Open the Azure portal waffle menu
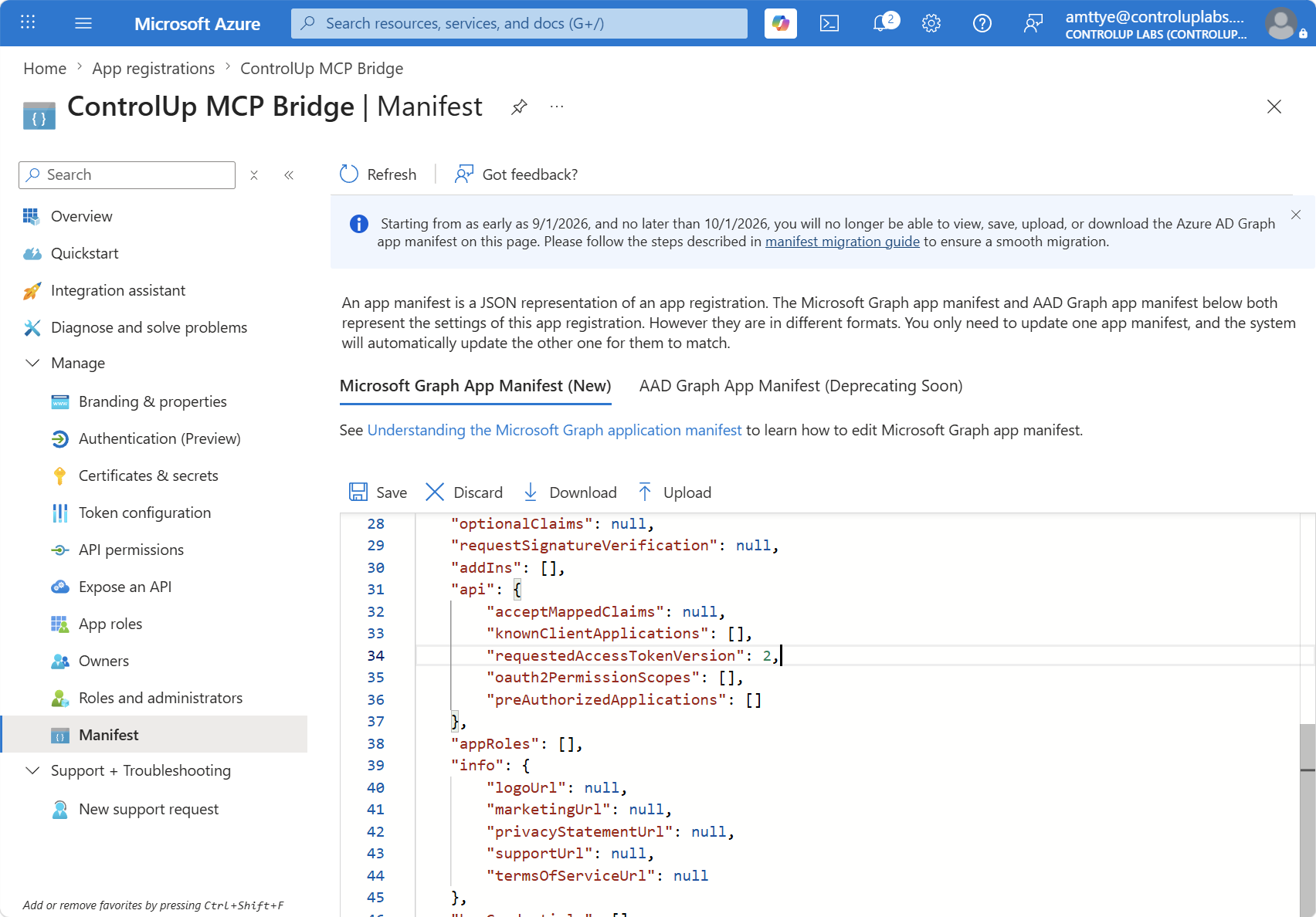1316x917 pixels. pyautogui.click(x=28, y=22)
